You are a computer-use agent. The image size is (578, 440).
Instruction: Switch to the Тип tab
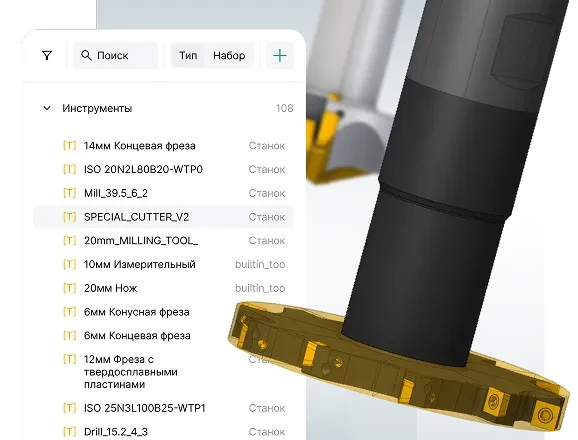click(x=188, y=56)
